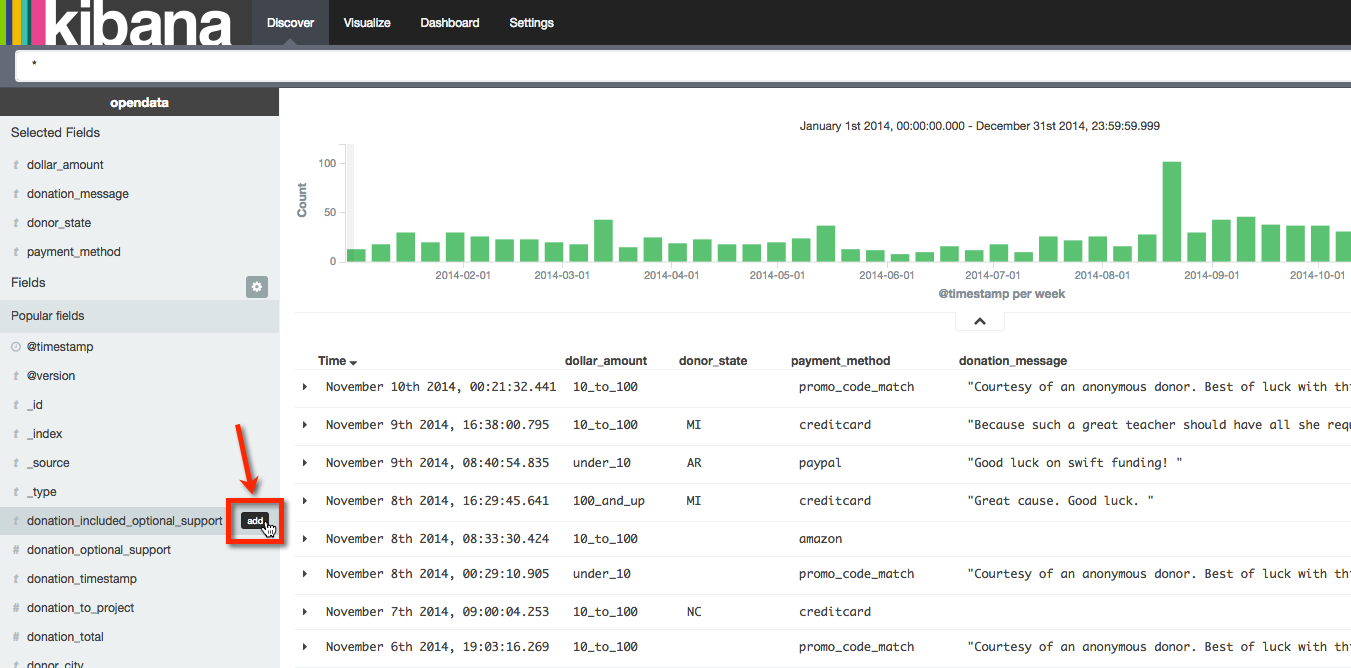Click into the search query box
The width and height of the screenshot is (1351, 668).
tap(680, 65)
